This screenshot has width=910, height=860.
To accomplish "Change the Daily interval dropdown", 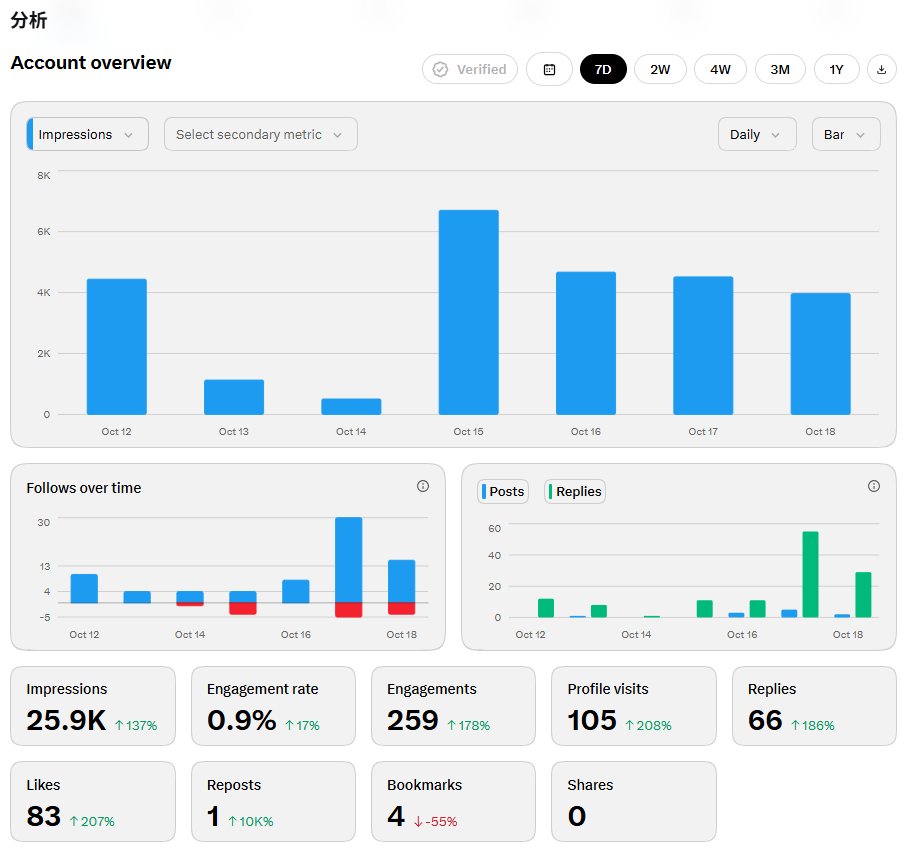I will [757, 135].
